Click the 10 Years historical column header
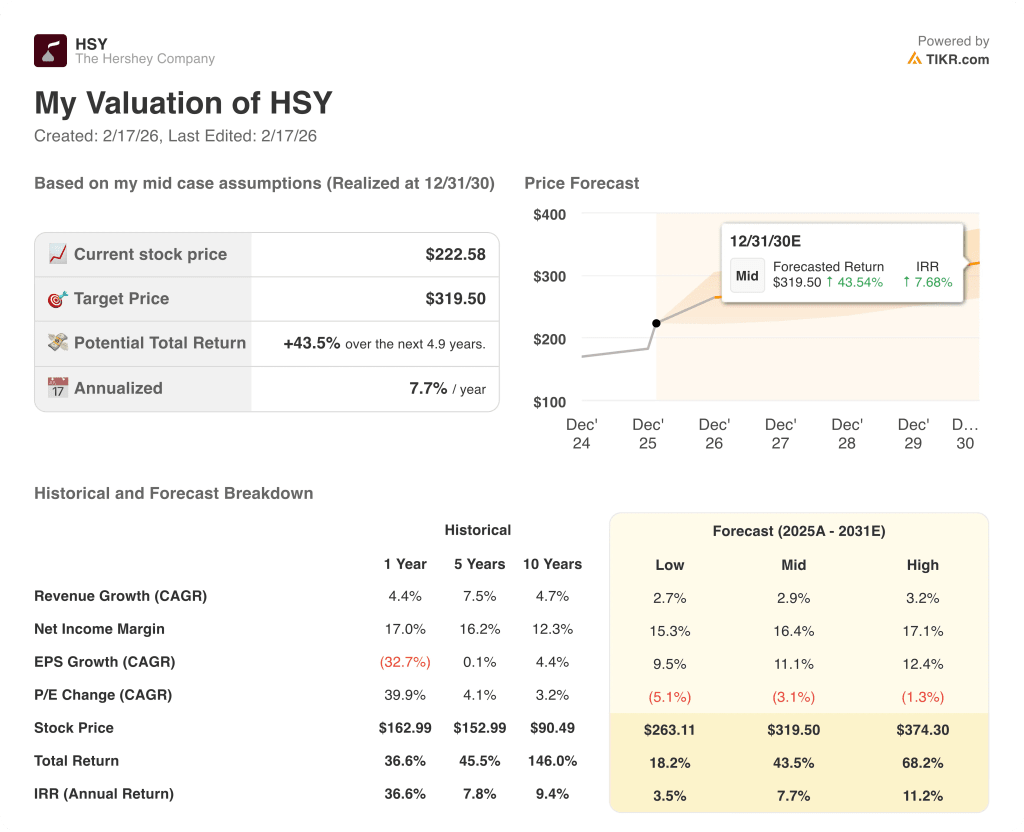1024x832 pixels. click(552, 564)
